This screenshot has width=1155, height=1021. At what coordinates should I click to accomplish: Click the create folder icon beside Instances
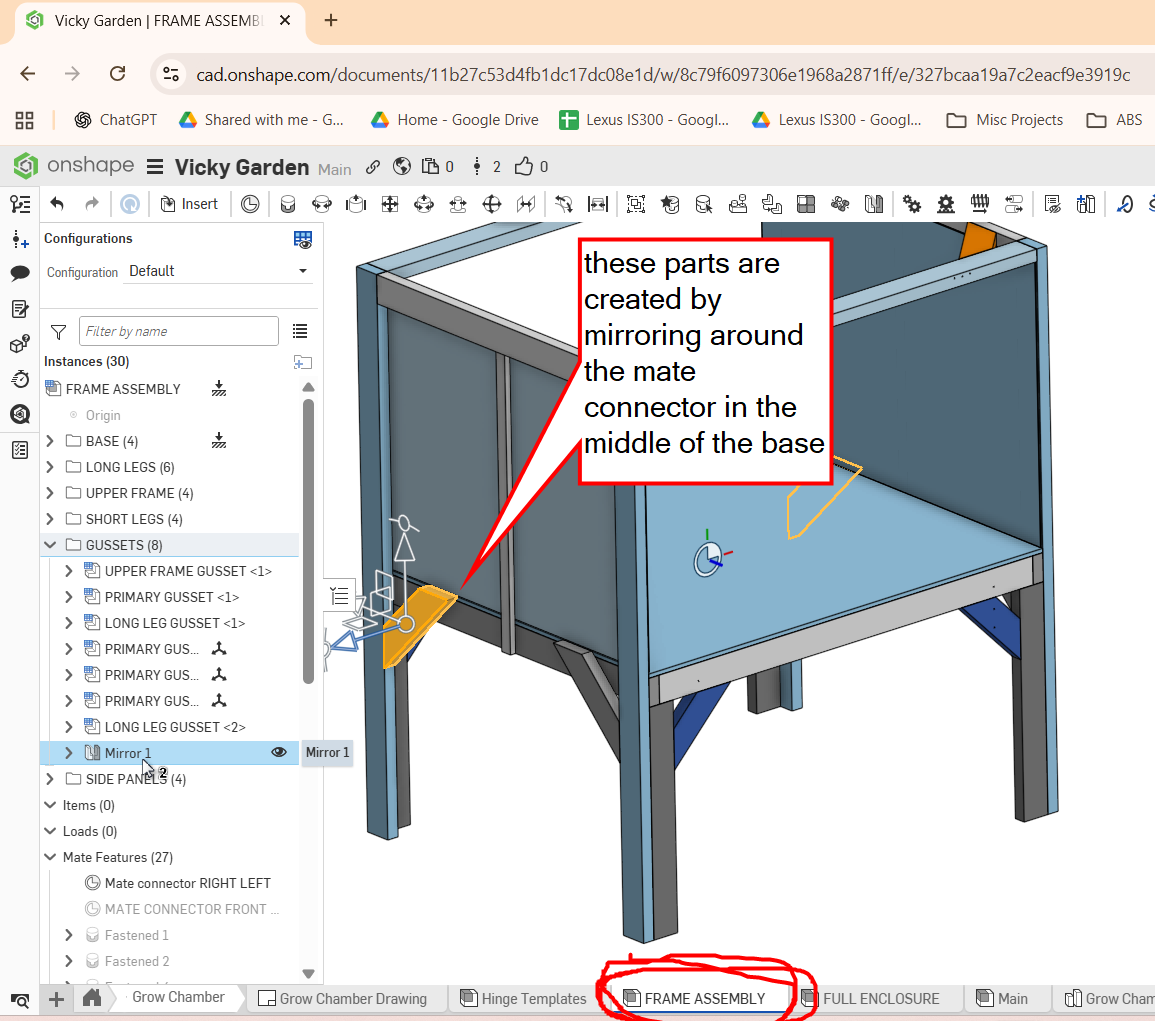tap(301, 362)
